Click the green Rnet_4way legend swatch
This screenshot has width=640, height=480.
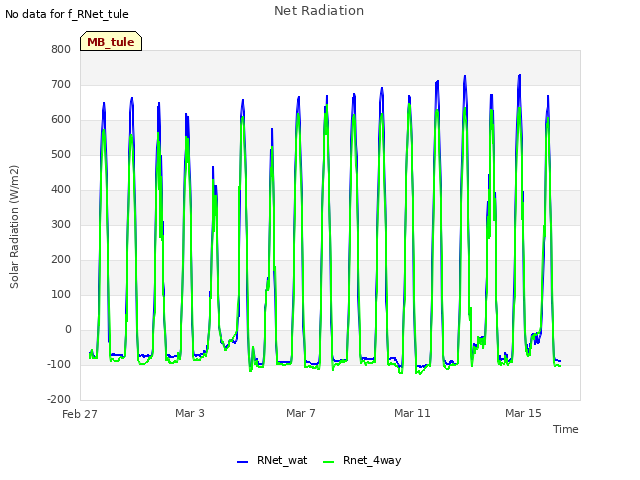329,462
